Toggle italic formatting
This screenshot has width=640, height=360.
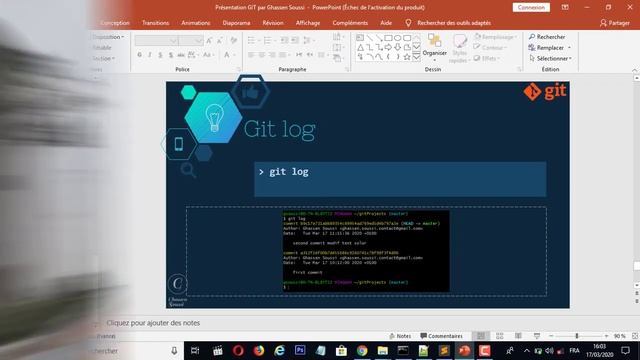point(150,55)
